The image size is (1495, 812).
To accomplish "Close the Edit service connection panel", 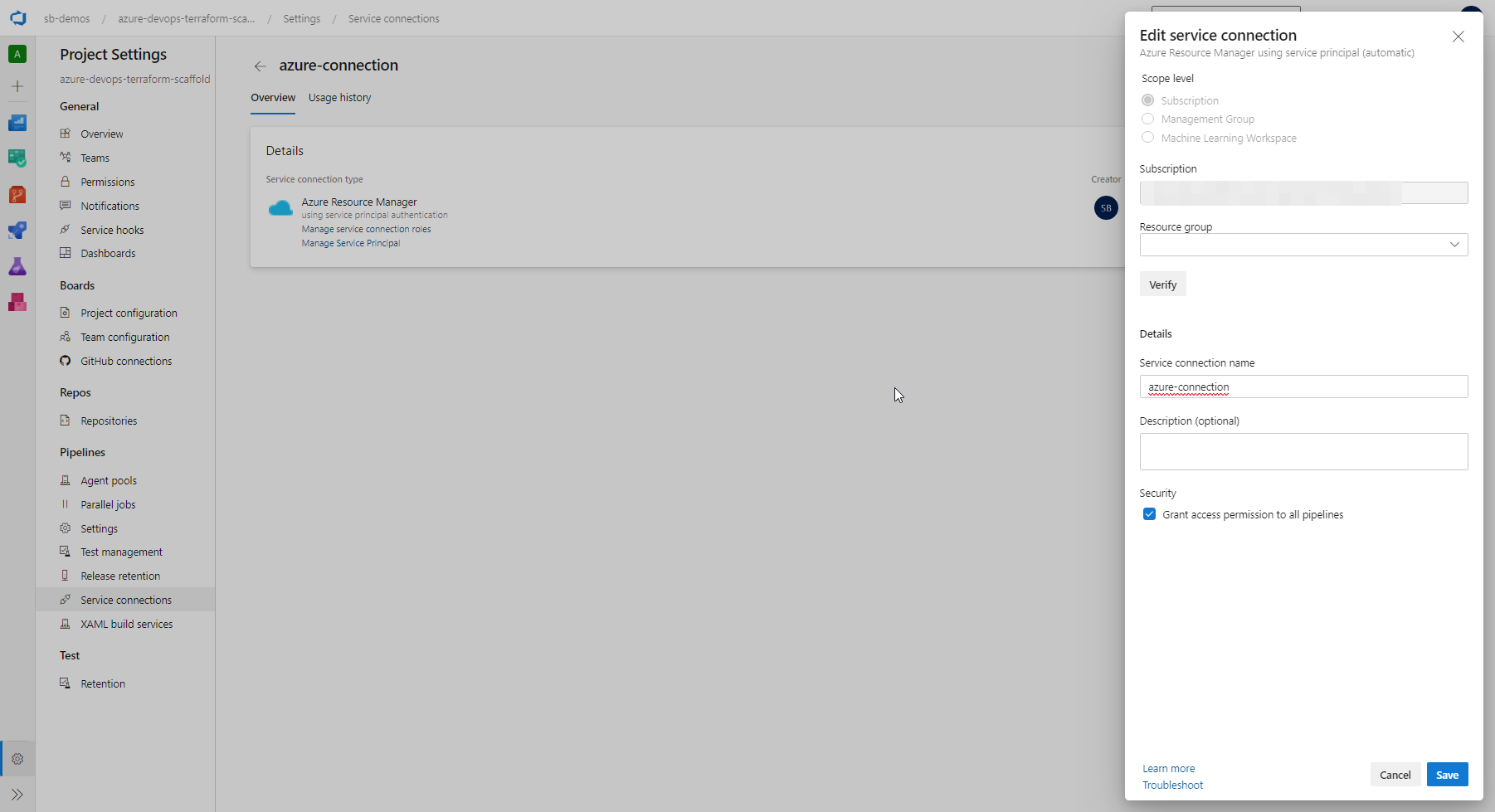I will coord(1458,36).
